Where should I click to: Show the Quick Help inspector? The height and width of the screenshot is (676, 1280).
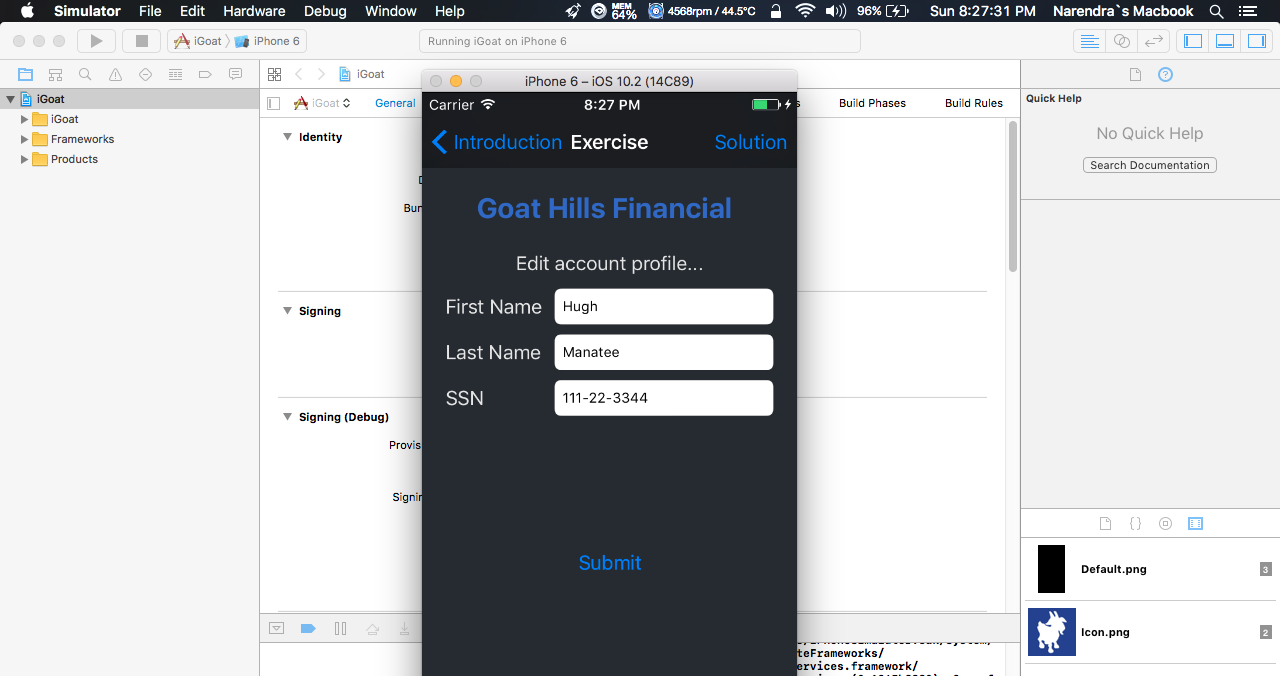1165,74
